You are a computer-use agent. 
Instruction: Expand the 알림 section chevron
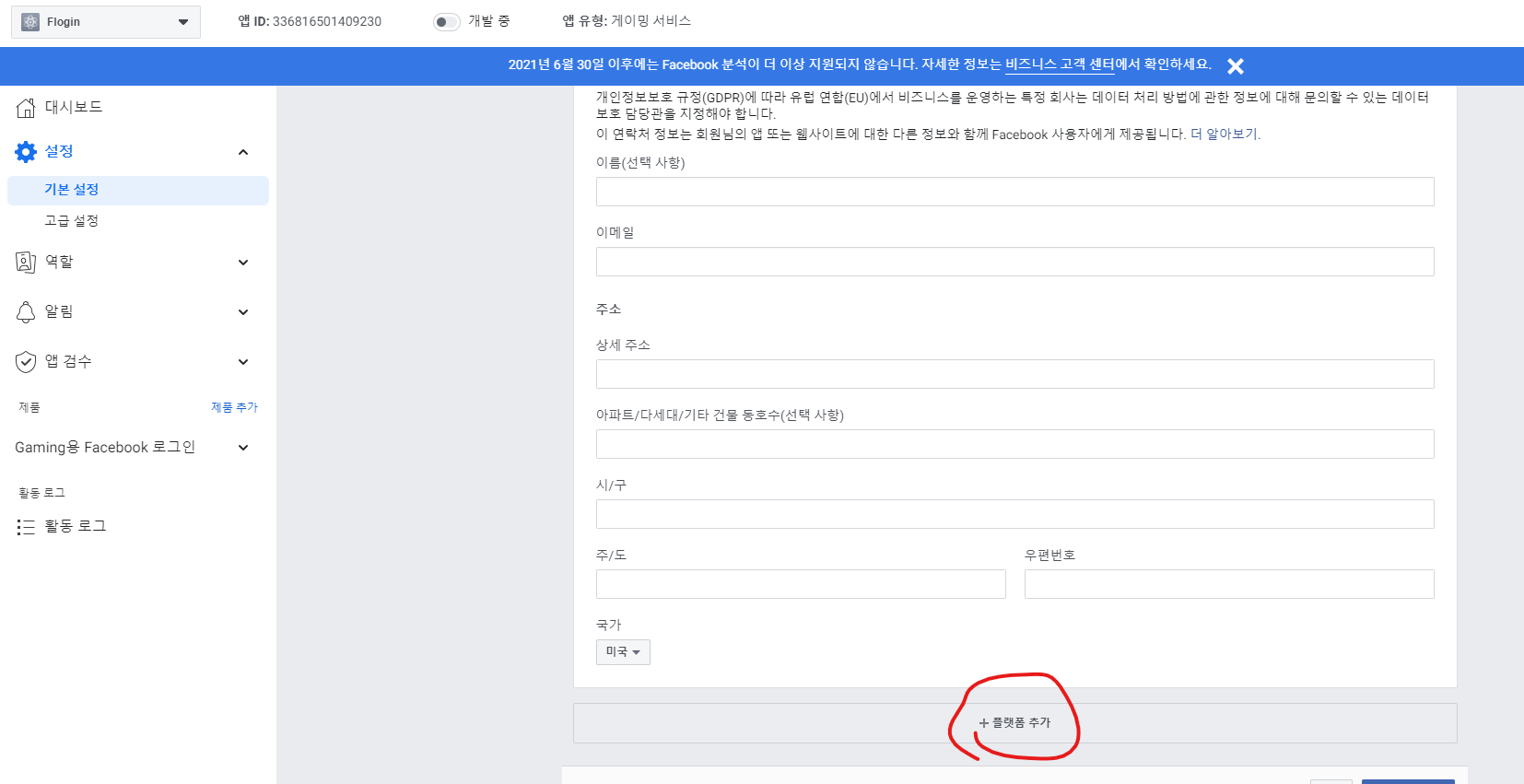(243, 312)
